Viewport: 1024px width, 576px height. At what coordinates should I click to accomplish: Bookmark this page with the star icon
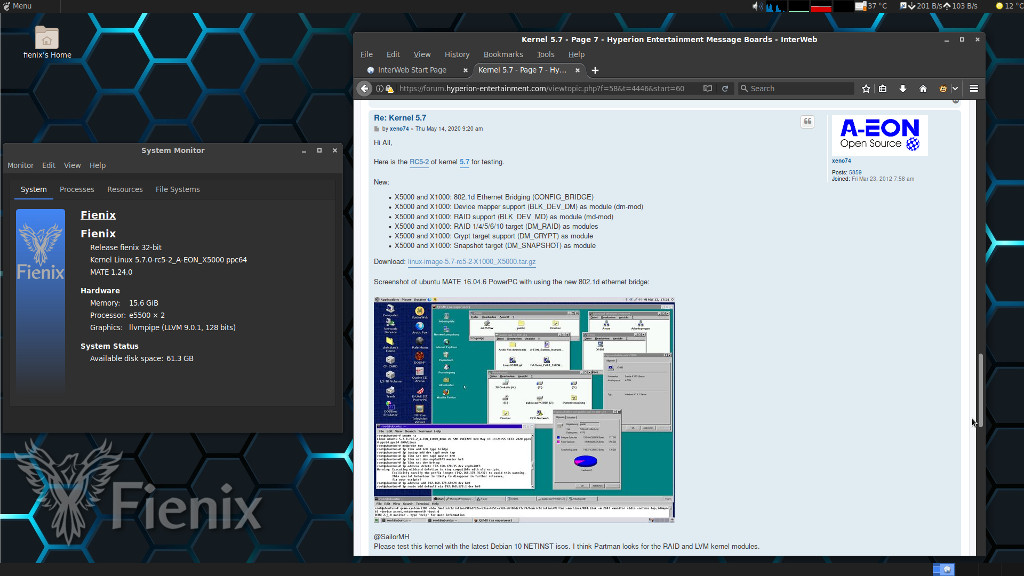(866, 89)
